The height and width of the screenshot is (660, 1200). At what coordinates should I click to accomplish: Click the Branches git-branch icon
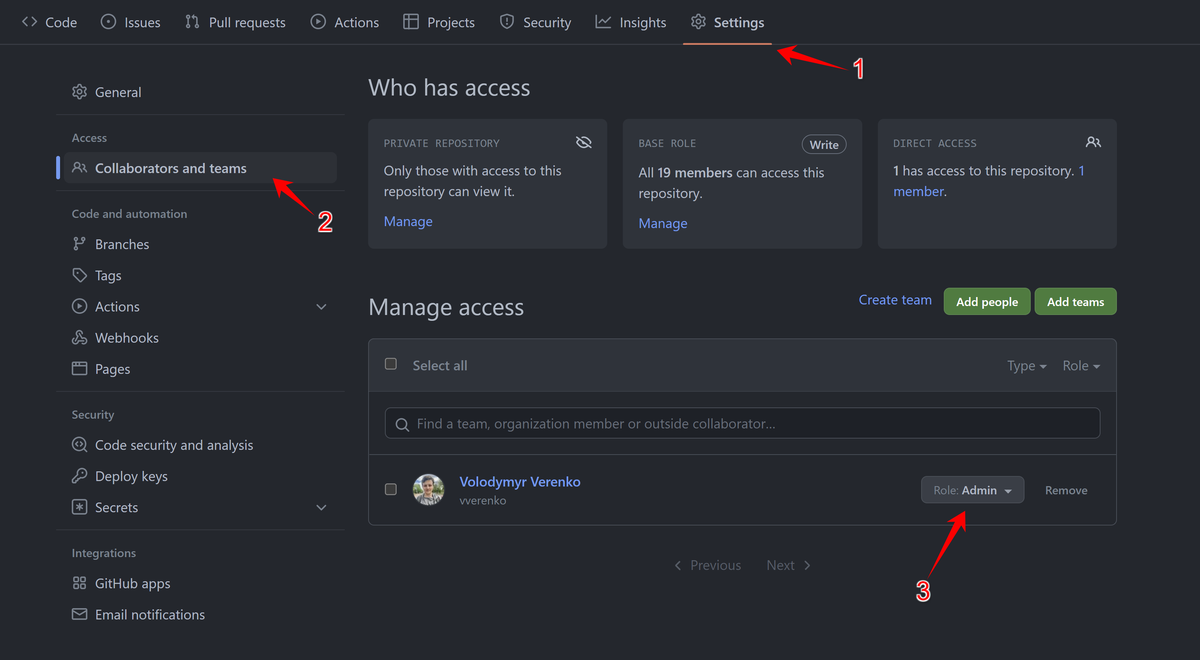[79, 244]
